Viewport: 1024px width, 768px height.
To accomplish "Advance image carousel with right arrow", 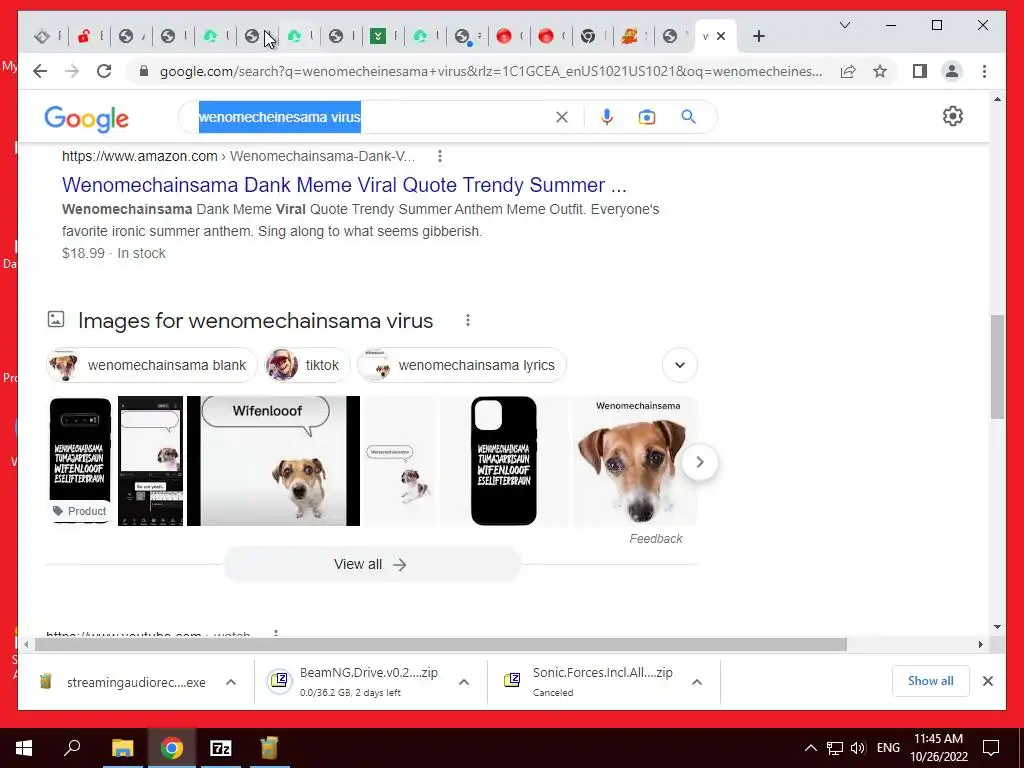I will pyautogui.click(x=699, y=462).
